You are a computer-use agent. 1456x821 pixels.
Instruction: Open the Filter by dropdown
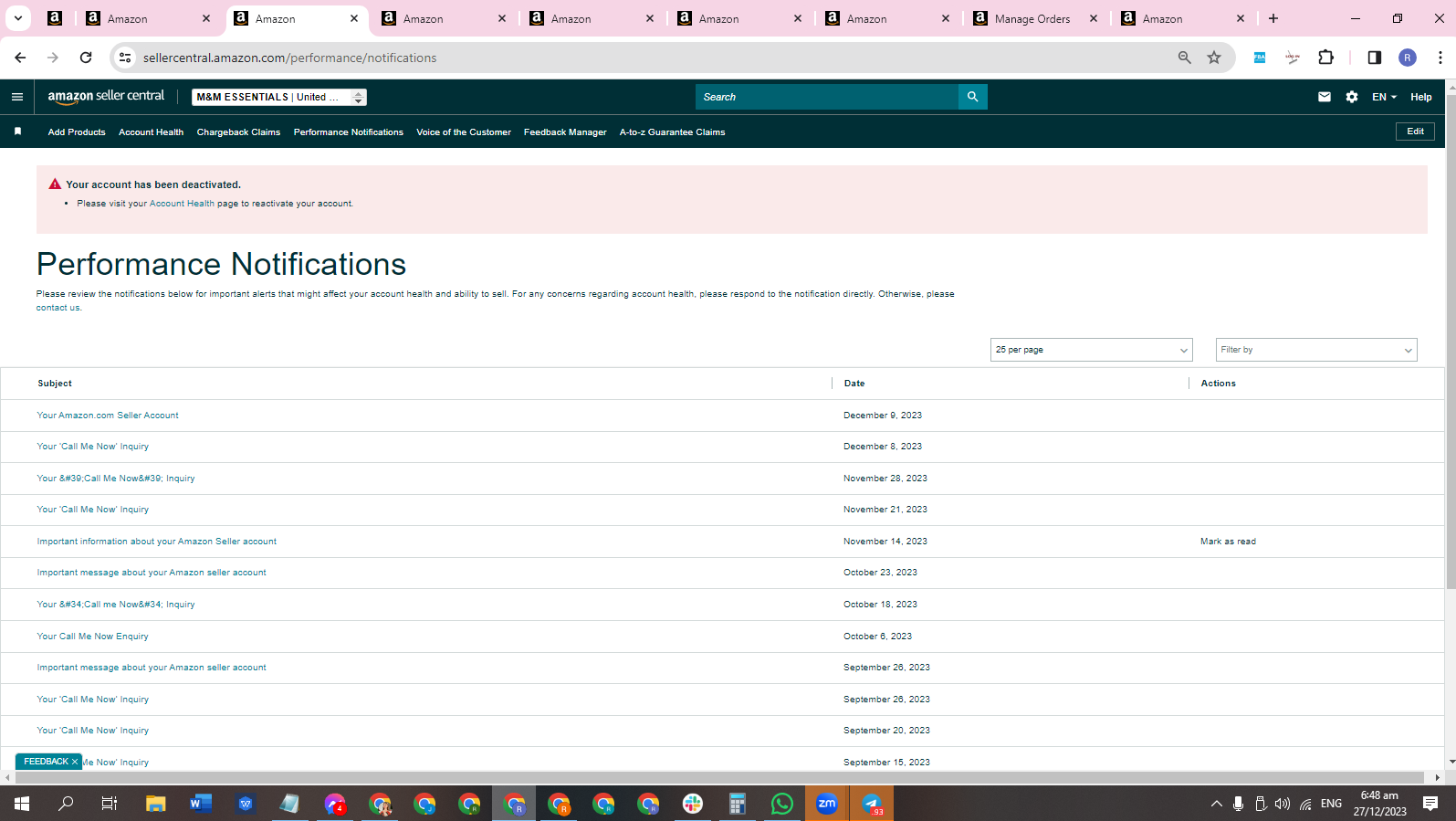[x=1316, y=350]
